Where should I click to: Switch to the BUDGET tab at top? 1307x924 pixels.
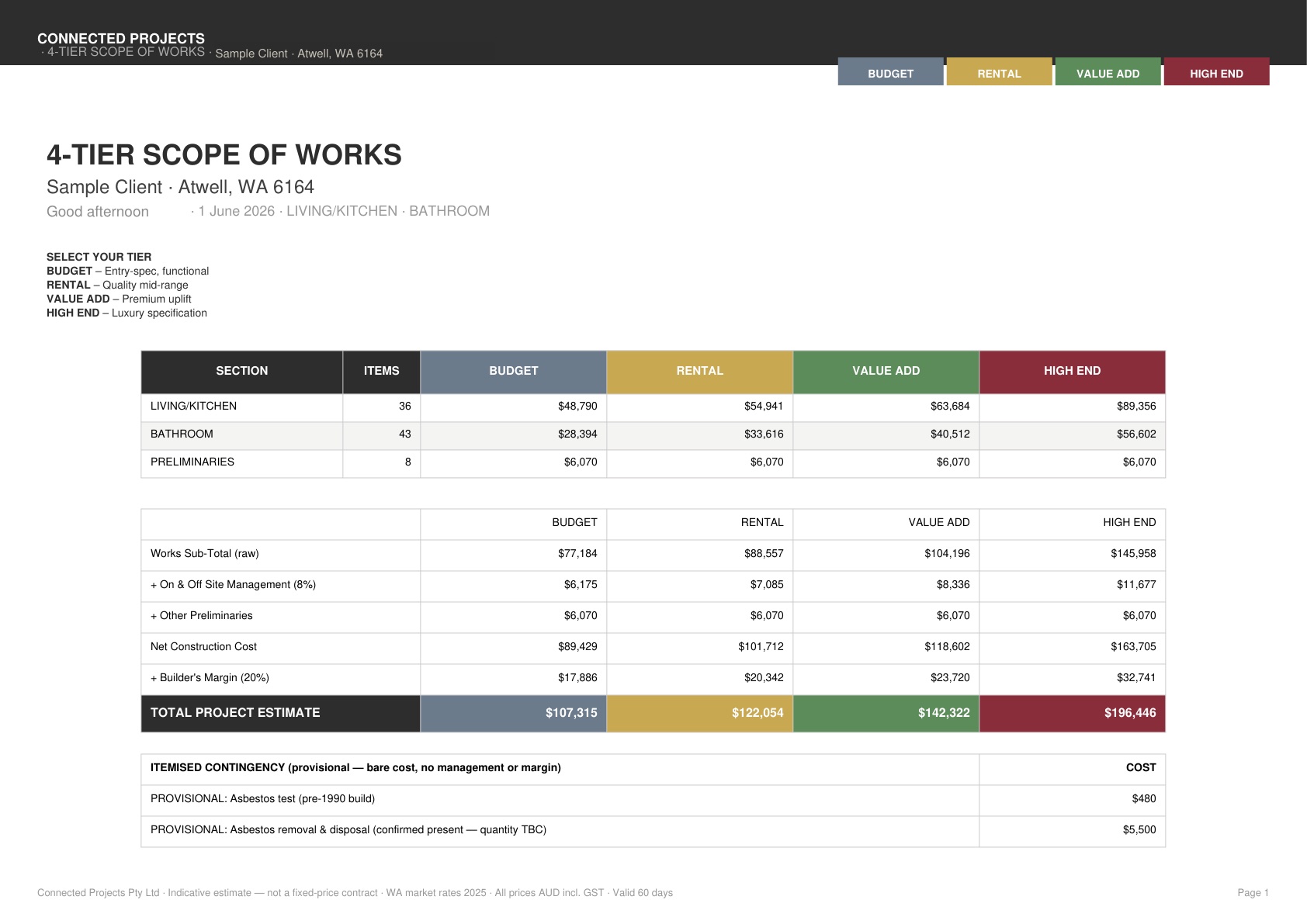[890, 72]
